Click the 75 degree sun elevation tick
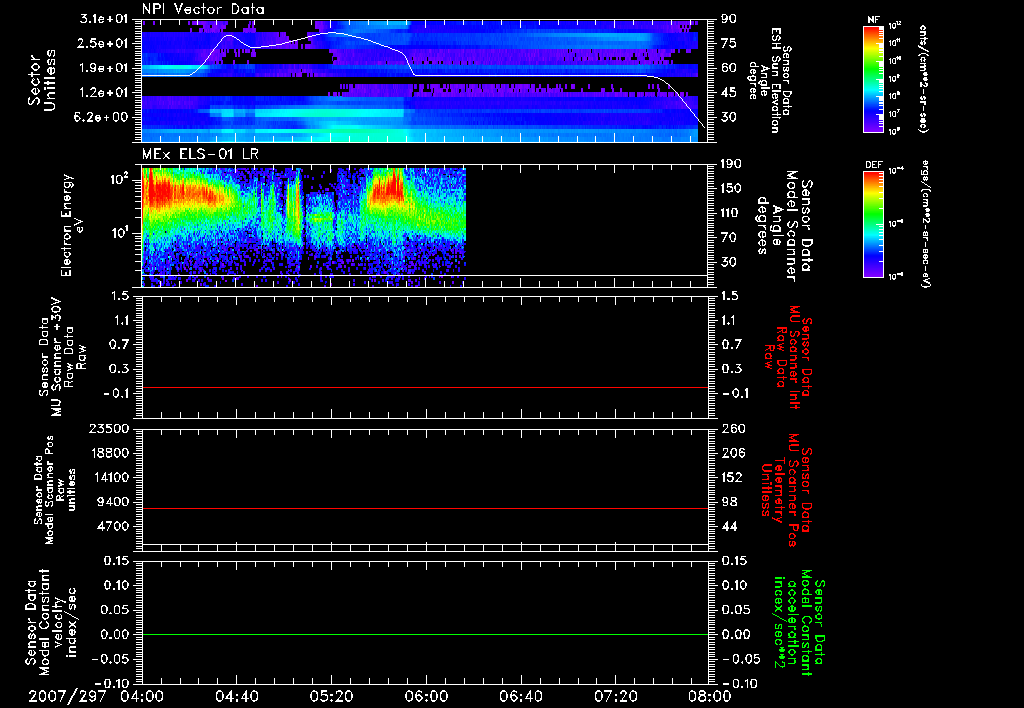This screenshot has height=708, width=1024. point(729,43)
